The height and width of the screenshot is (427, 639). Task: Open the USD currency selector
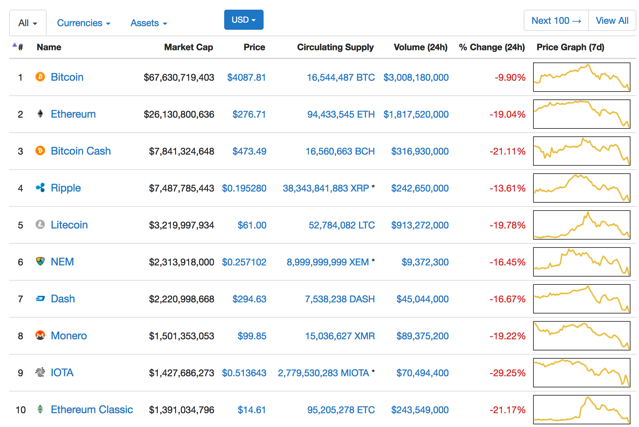(x=244, y=20)
